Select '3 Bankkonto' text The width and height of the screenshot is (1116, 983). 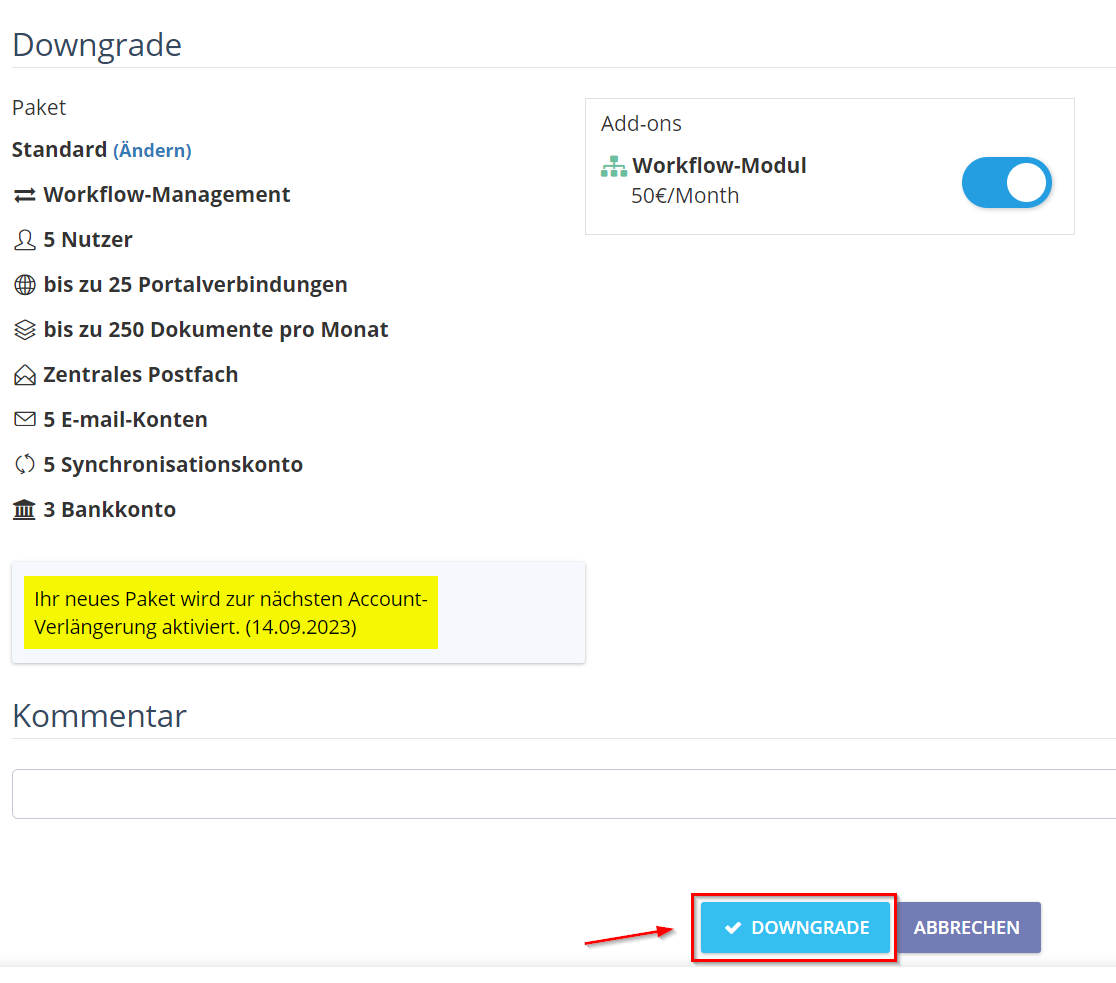tap(110, 510)
